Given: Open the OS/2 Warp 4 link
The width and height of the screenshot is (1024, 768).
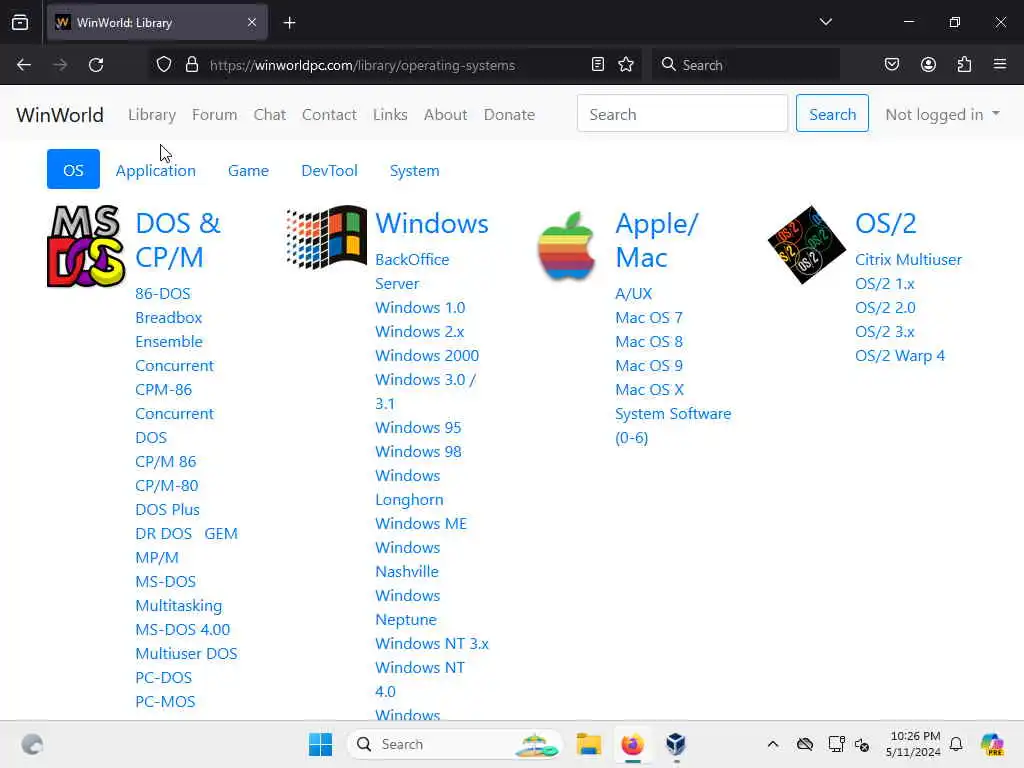Looking at the screenshot, I should [x=900, y=355].
